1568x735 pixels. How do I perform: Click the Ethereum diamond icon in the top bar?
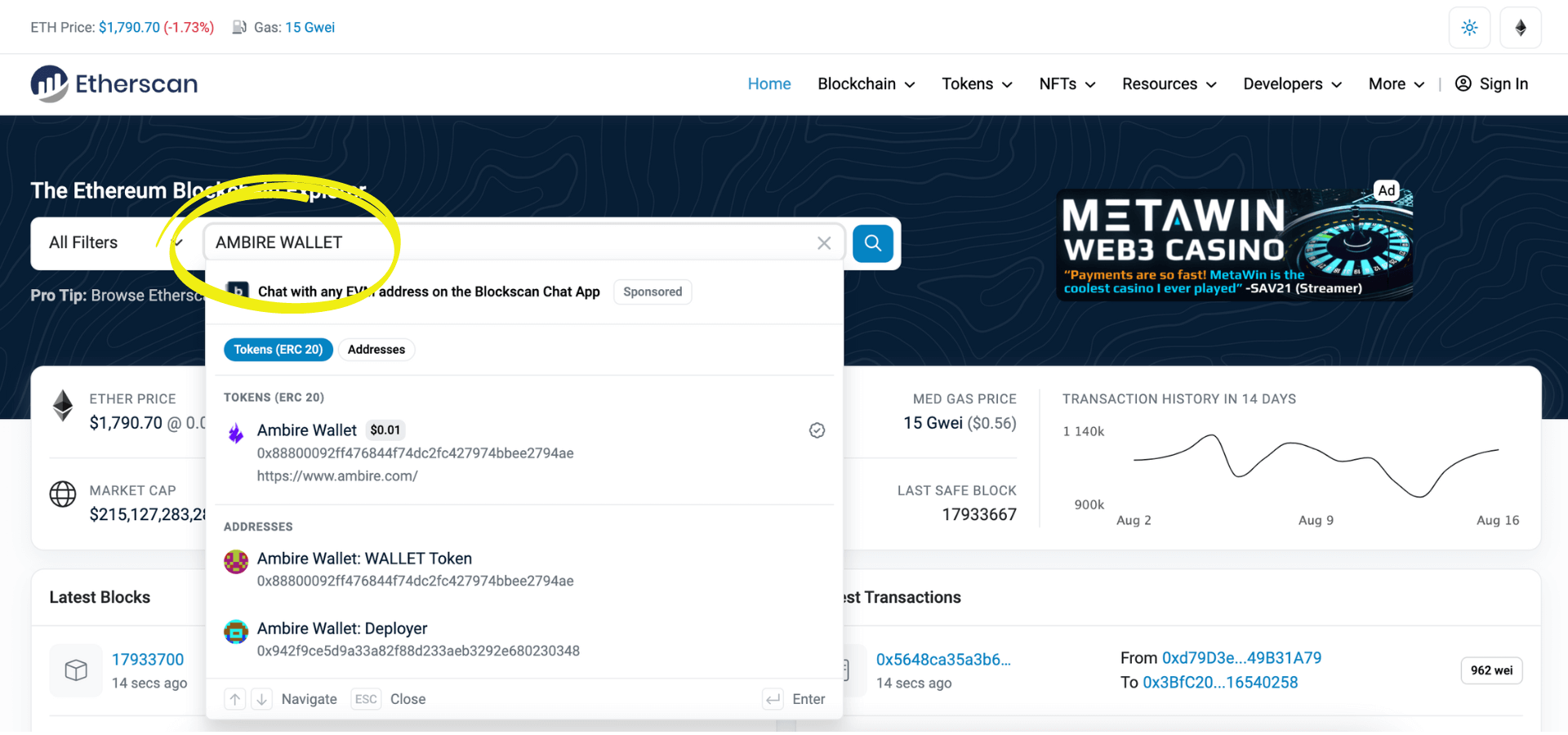point(1521,27)
